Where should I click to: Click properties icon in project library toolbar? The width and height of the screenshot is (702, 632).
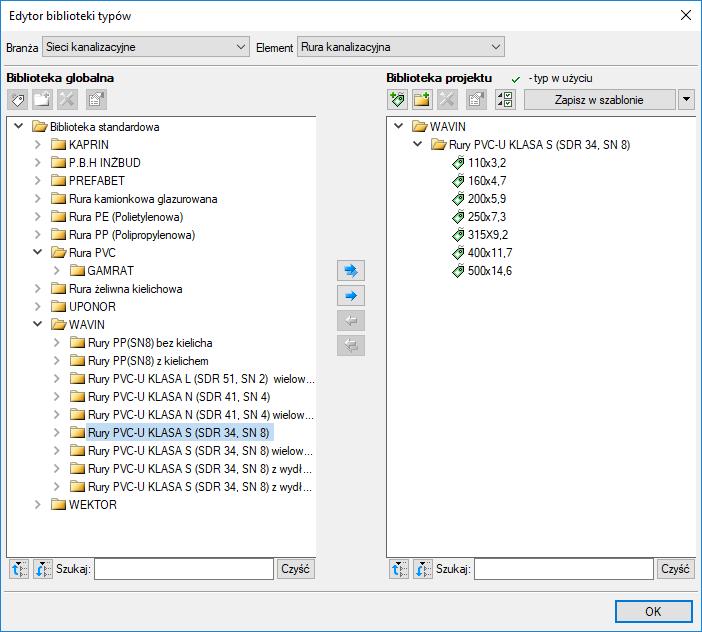click(x=476, y=100)
